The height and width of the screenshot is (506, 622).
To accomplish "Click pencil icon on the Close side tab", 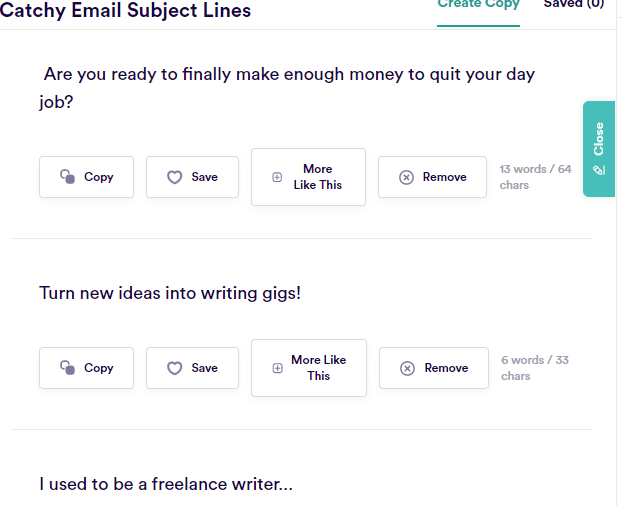I will coord(599,170).
